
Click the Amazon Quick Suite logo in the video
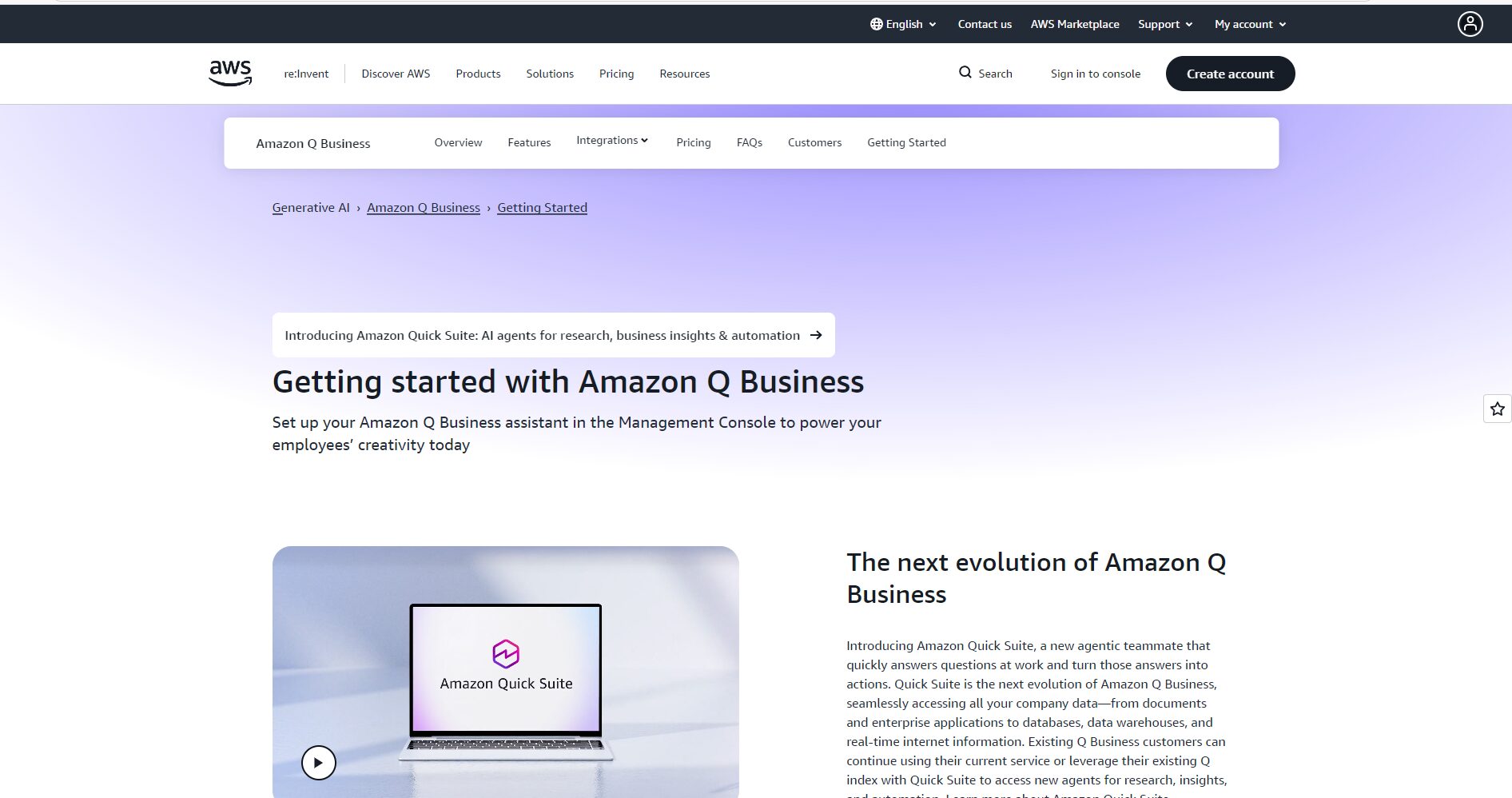(x=506, y=654)
